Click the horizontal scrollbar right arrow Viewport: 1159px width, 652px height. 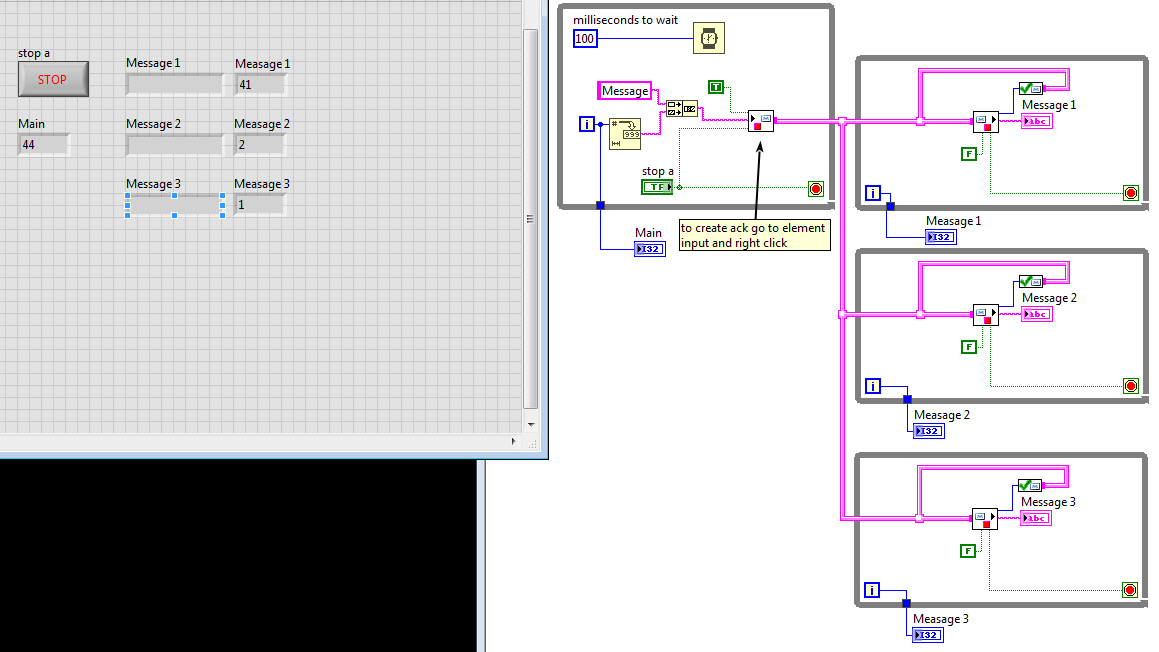518,441
